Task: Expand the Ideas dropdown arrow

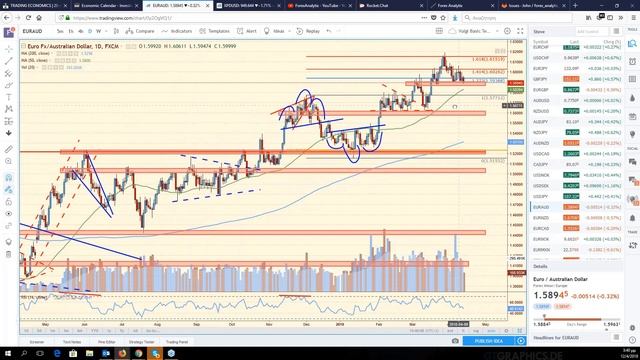Action: click(289, 31)
